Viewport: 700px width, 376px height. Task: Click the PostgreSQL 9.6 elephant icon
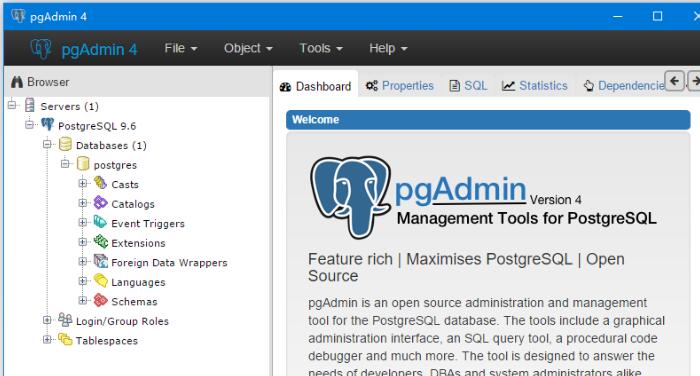click(47, 125)
